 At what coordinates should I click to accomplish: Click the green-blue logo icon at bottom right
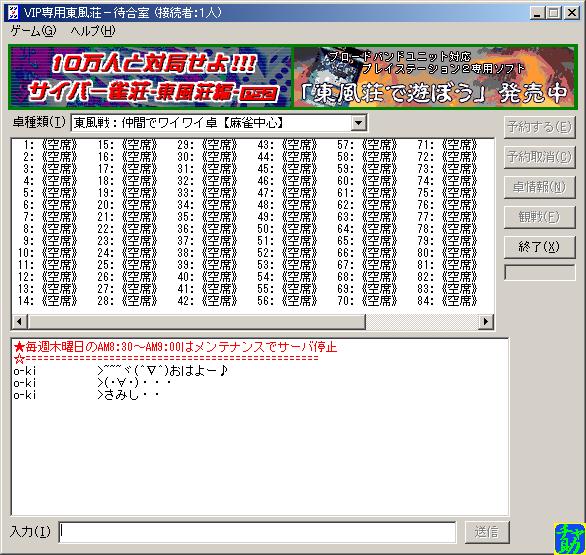[569, 538]
